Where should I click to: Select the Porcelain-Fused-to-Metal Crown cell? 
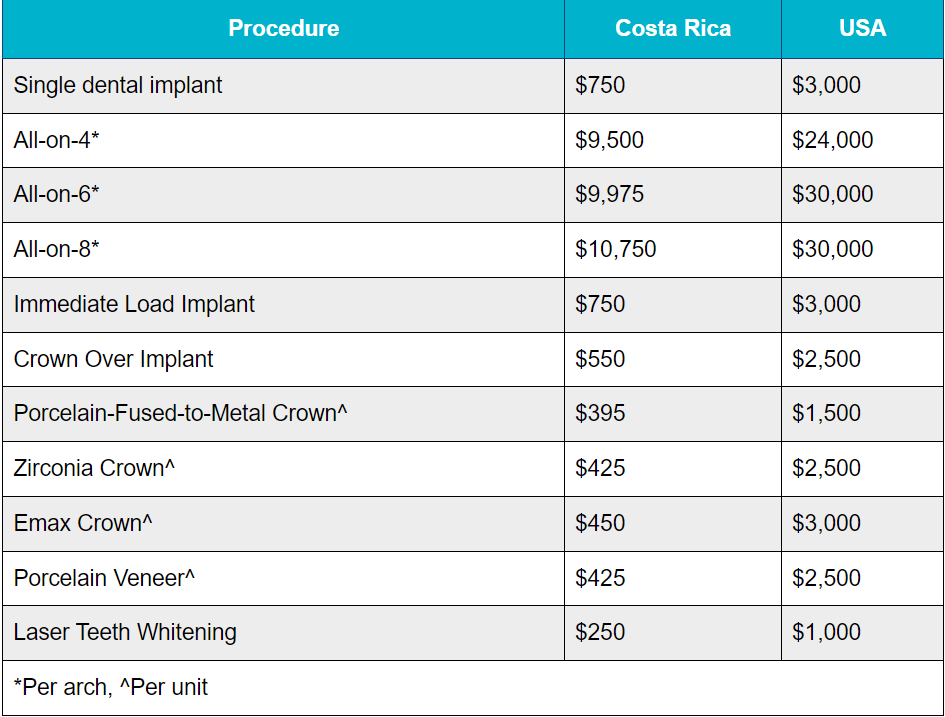[181, 413]
